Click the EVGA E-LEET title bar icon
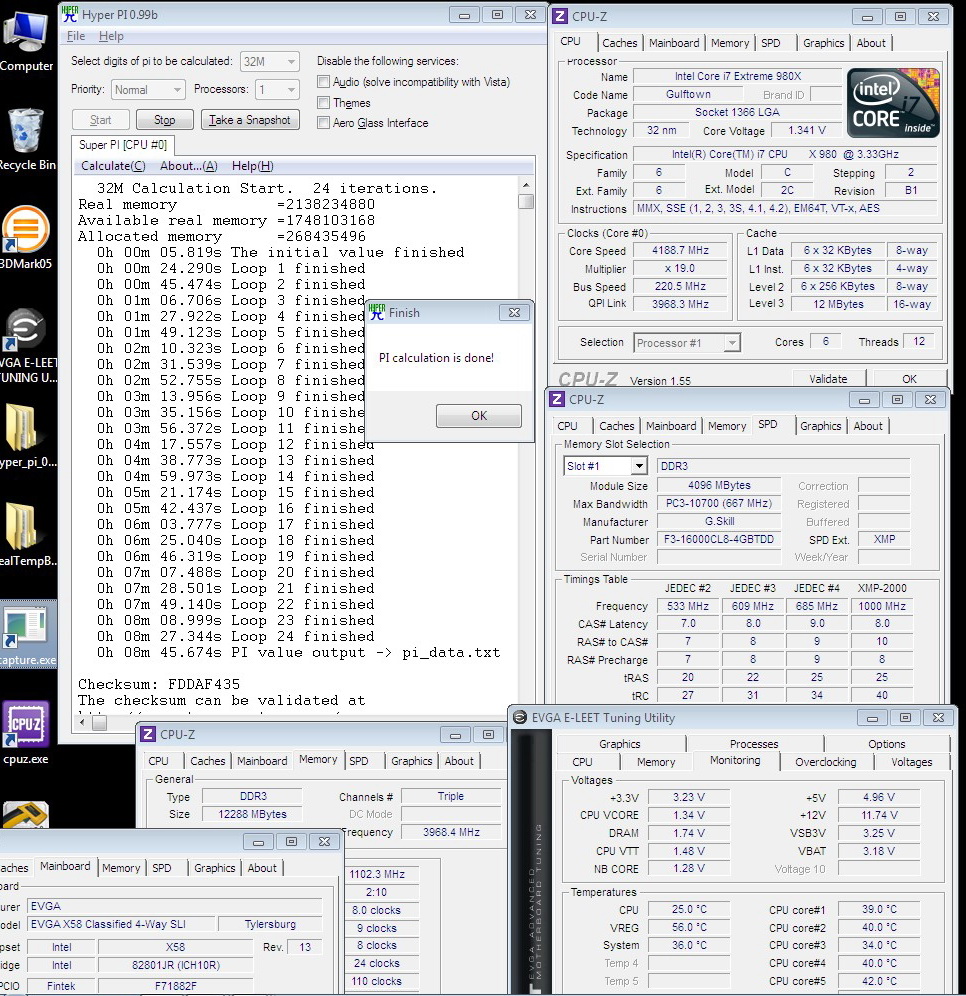The image size is (966, 996). tap(520, 718)
